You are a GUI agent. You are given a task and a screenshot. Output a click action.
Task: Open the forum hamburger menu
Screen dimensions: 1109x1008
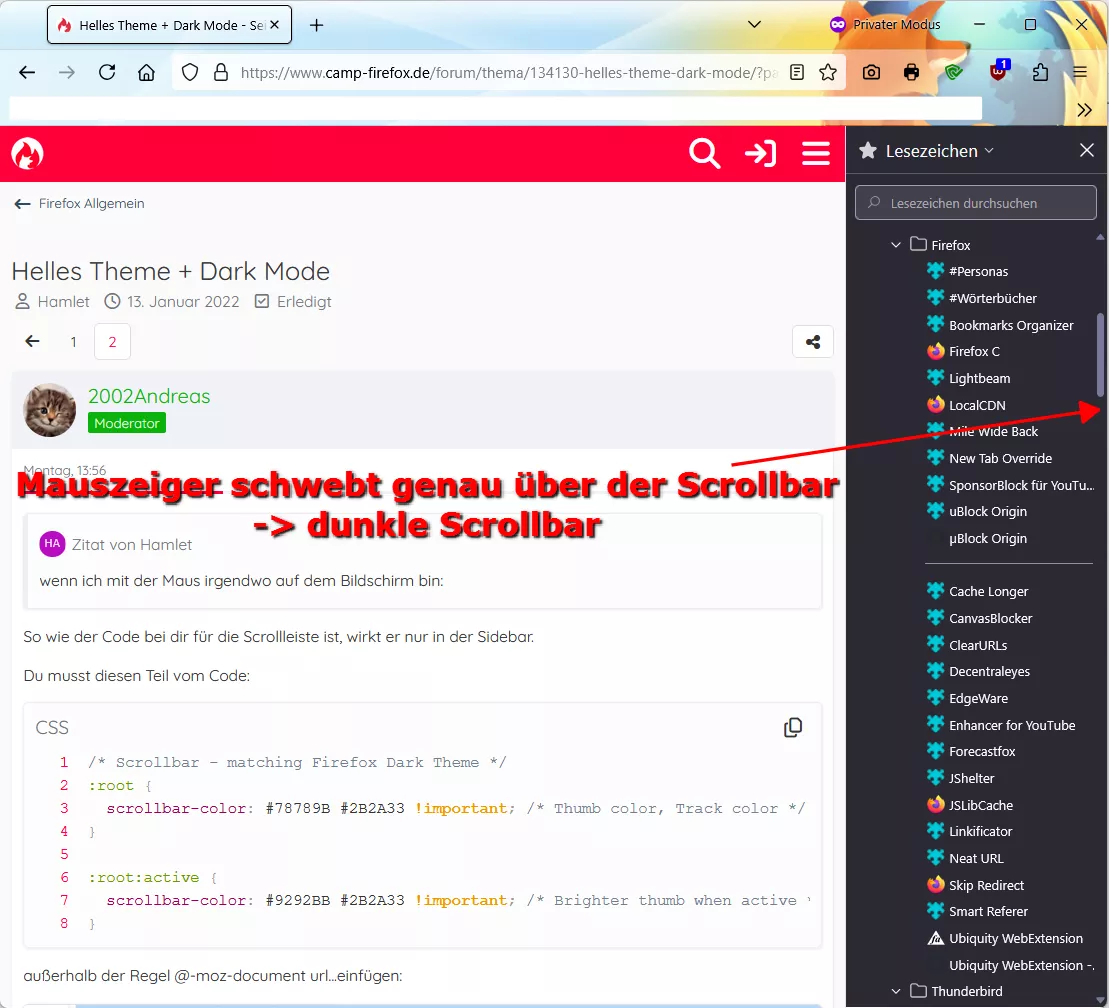coord(815,153)
